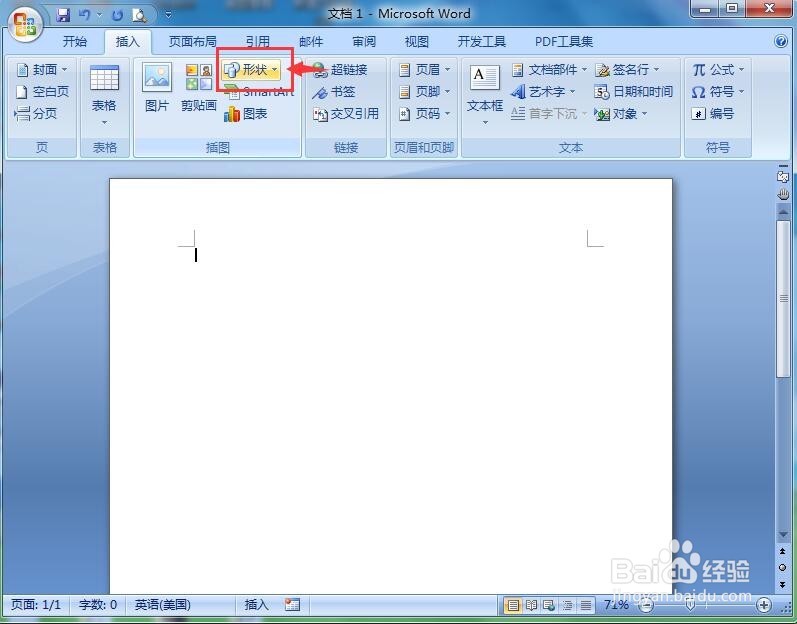Switch to 引用 tab
797x624 pixels.
(x=257, y=42)
